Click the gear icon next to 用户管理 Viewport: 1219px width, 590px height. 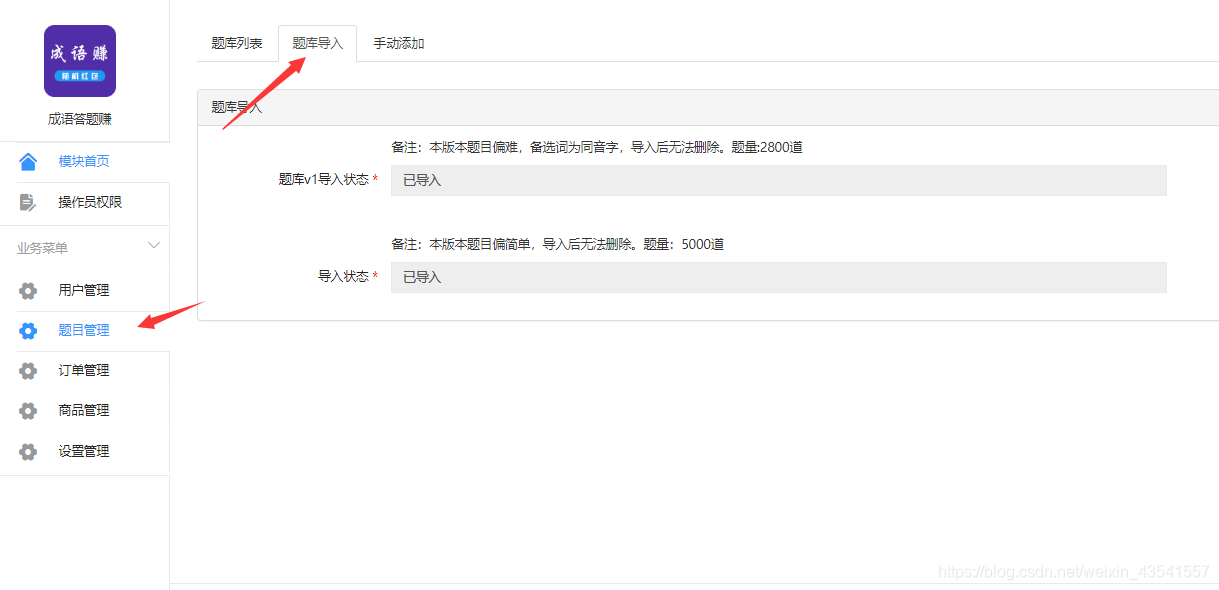click(27, 290)
